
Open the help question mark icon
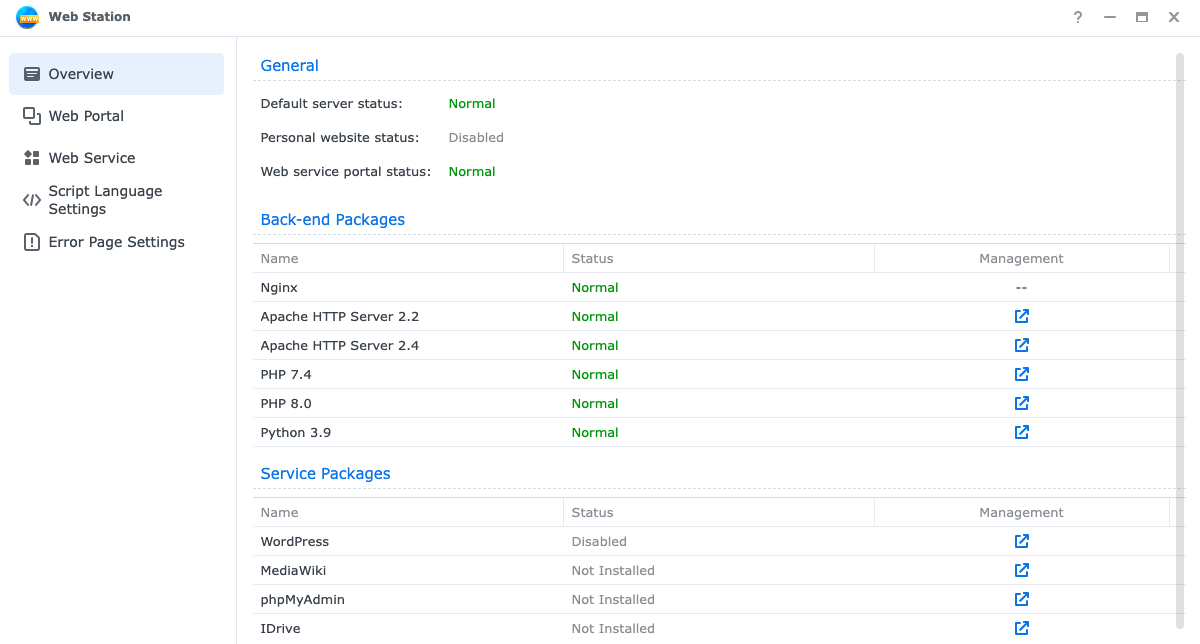(1078, 17)
